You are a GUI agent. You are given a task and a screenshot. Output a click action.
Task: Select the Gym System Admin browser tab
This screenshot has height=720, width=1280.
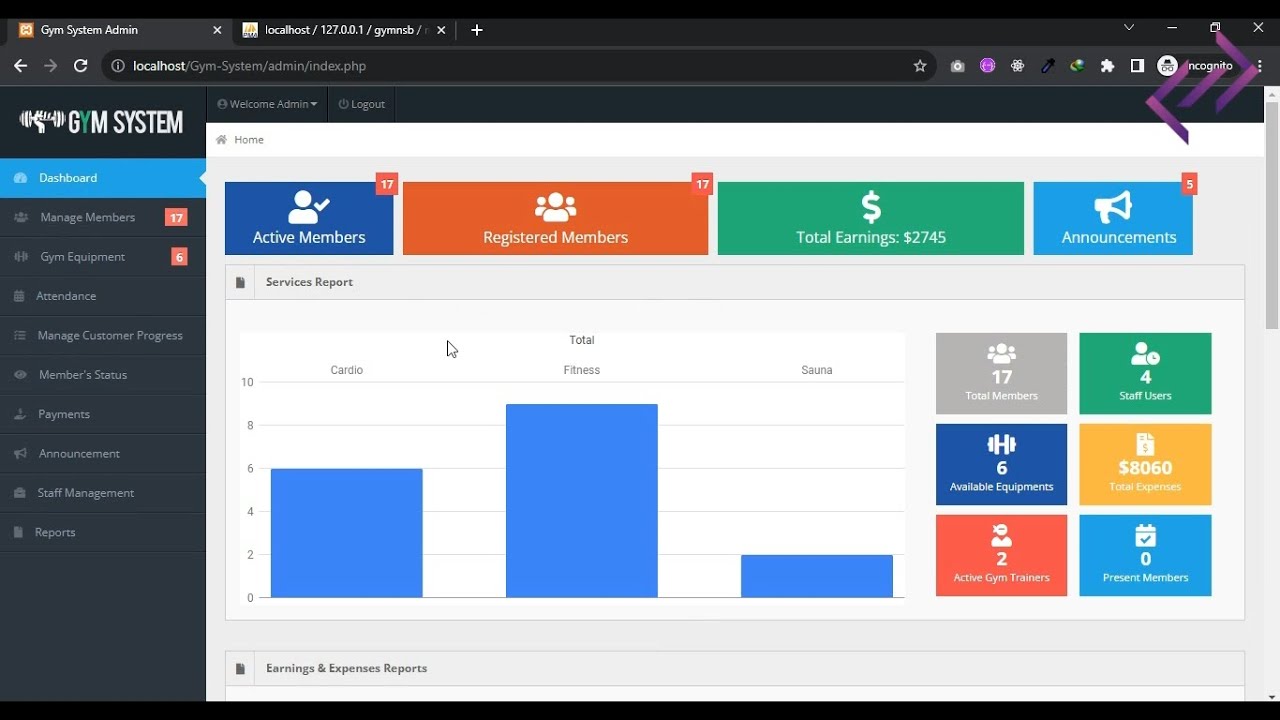point(120,30)
